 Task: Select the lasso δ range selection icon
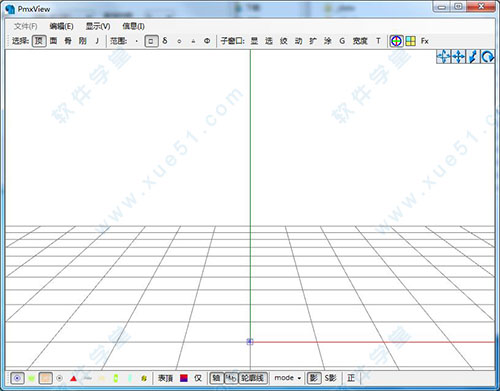click(165, 41)
